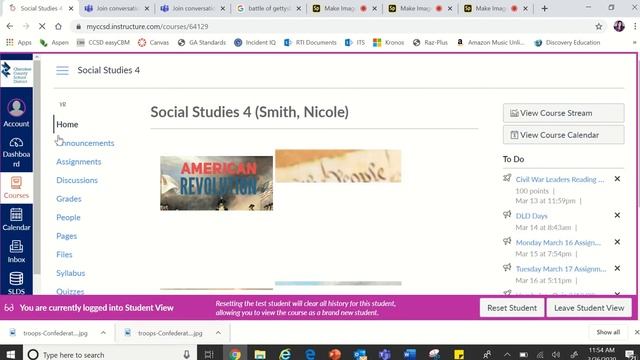Open Kronos bookmark
This screenshot has height=360, width=640.
(x=389, y=42)
